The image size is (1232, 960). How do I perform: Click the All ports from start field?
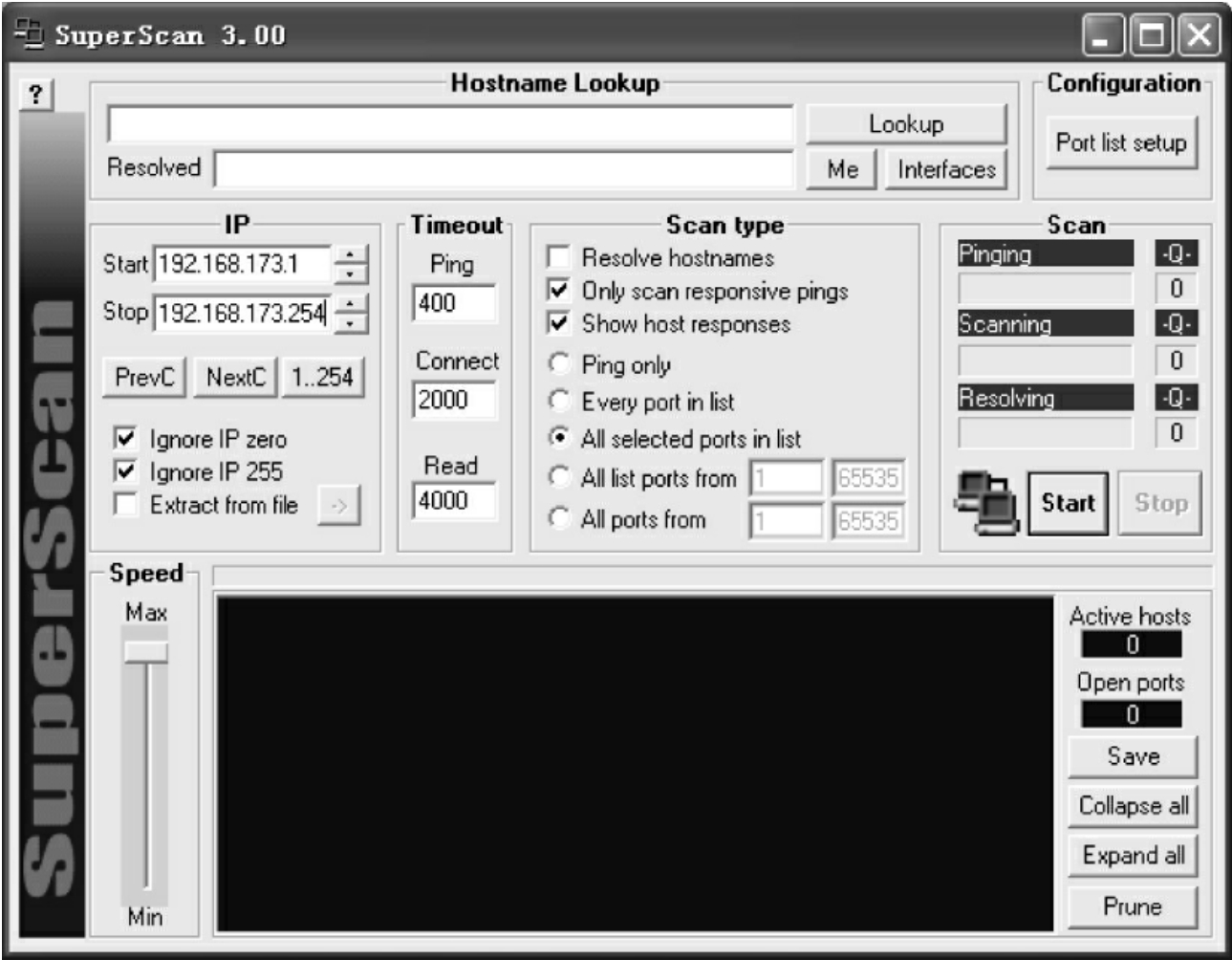pyautogui.click(x=786, y=521)
